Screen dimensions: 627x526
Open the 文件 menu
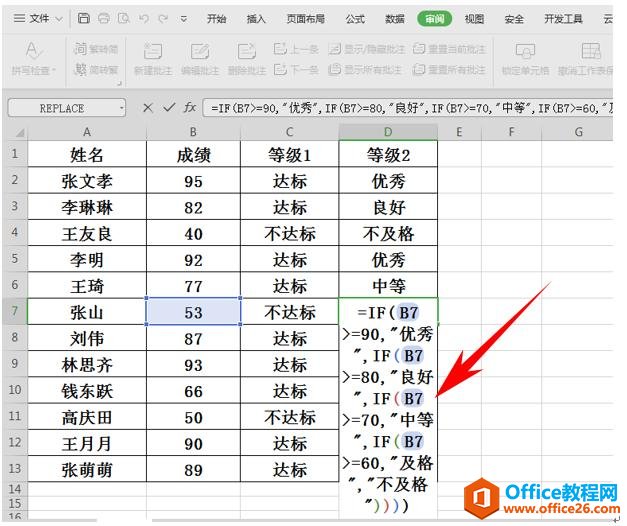[39, 18]
